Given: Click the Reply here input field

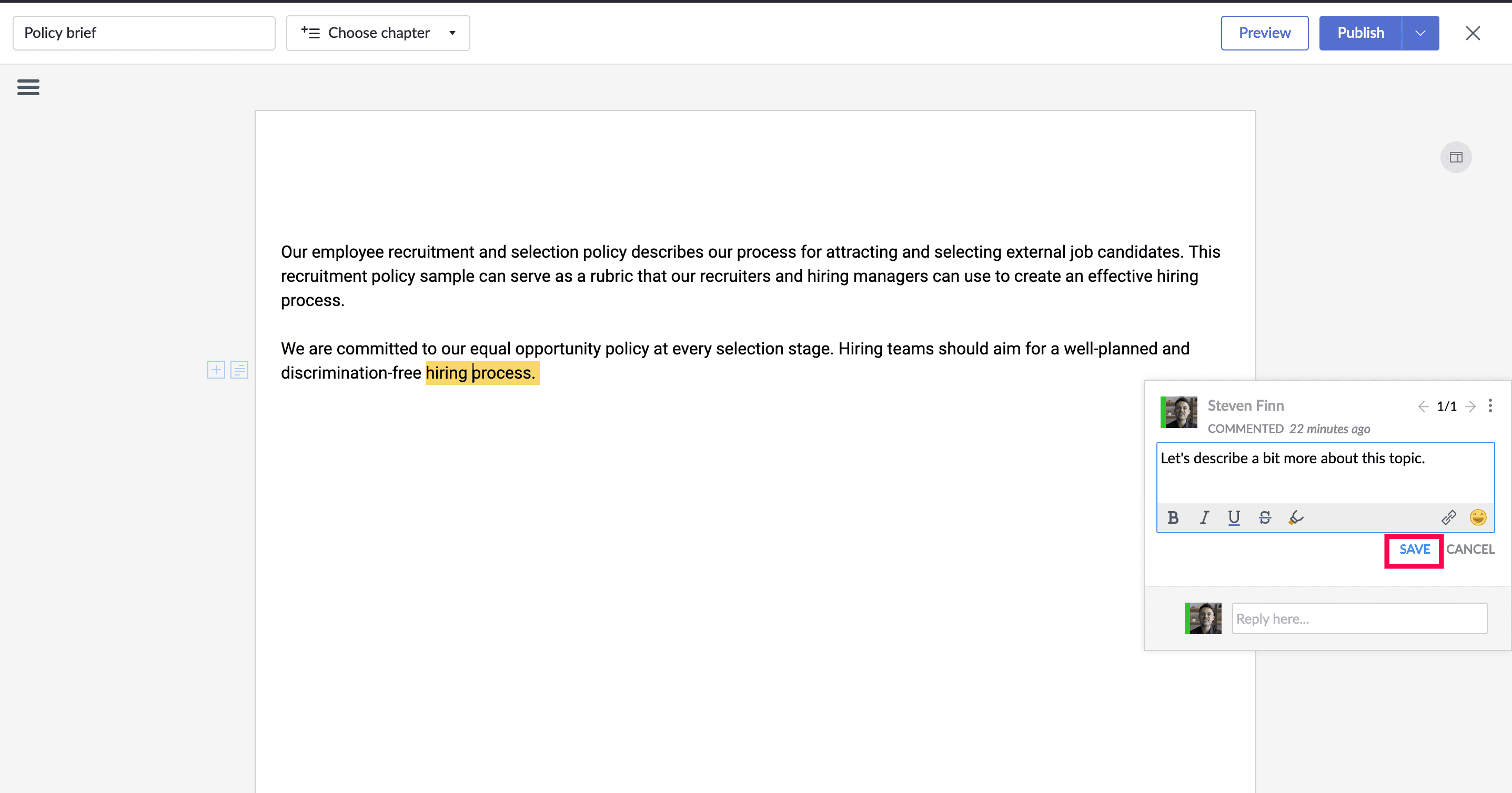Looking at the screenshot, I should point(1359,619).
